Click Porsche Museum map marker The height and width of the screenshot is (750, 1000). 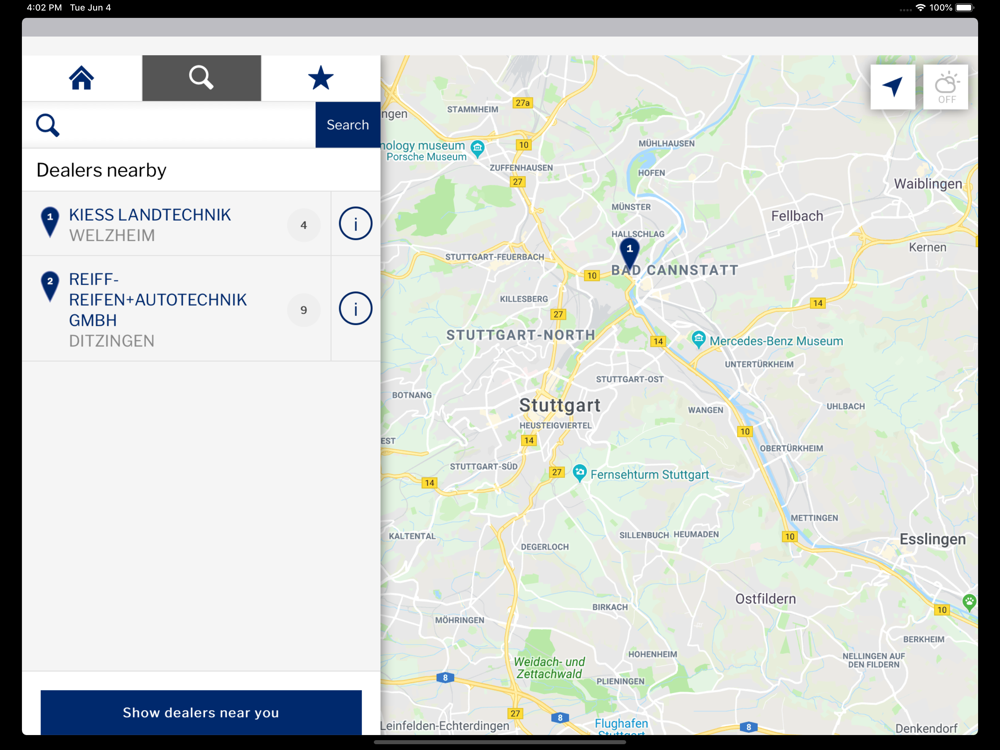pyautogui.click(x=477, y=149)
